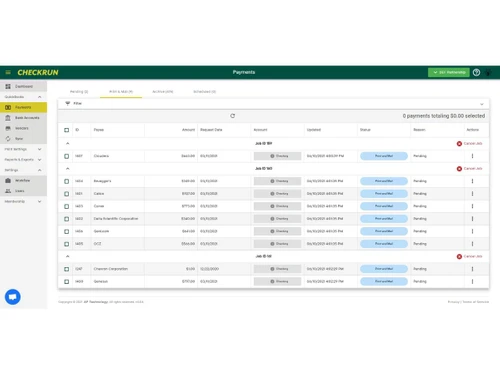Open the Privacy link in footer
The height and width of the screenshot is (375, 500).
click(x=453, y=302)
